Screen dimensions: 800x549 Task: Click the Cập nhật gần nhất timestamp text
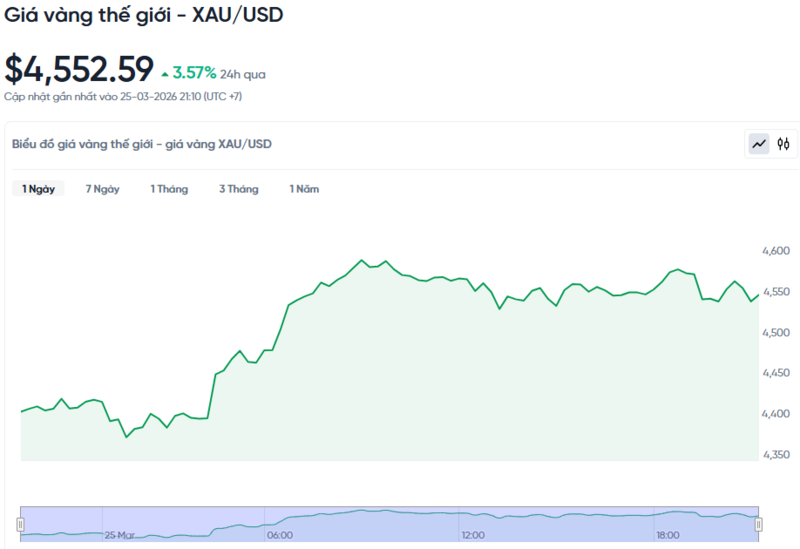[x=123, y=97]
